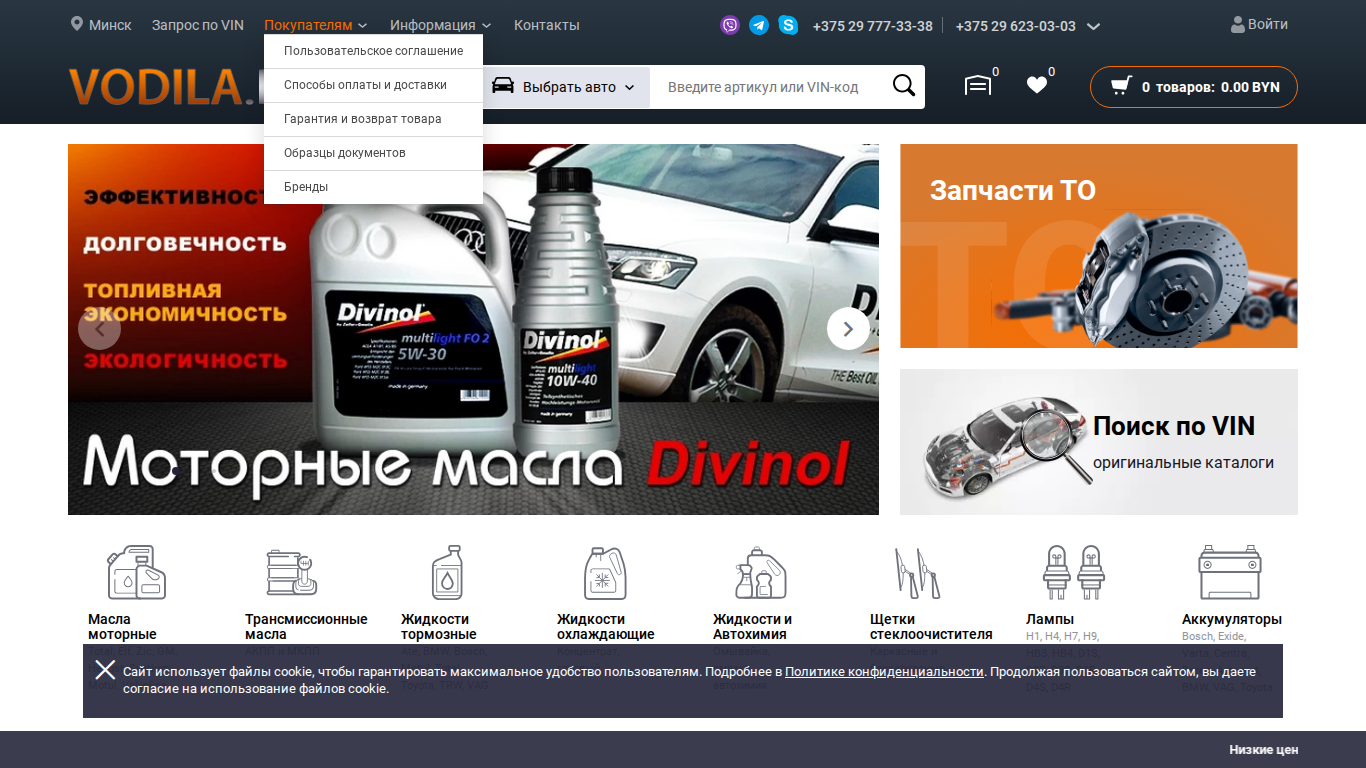
Task: Open Запрос по VIN link
Action: point(198,25)
